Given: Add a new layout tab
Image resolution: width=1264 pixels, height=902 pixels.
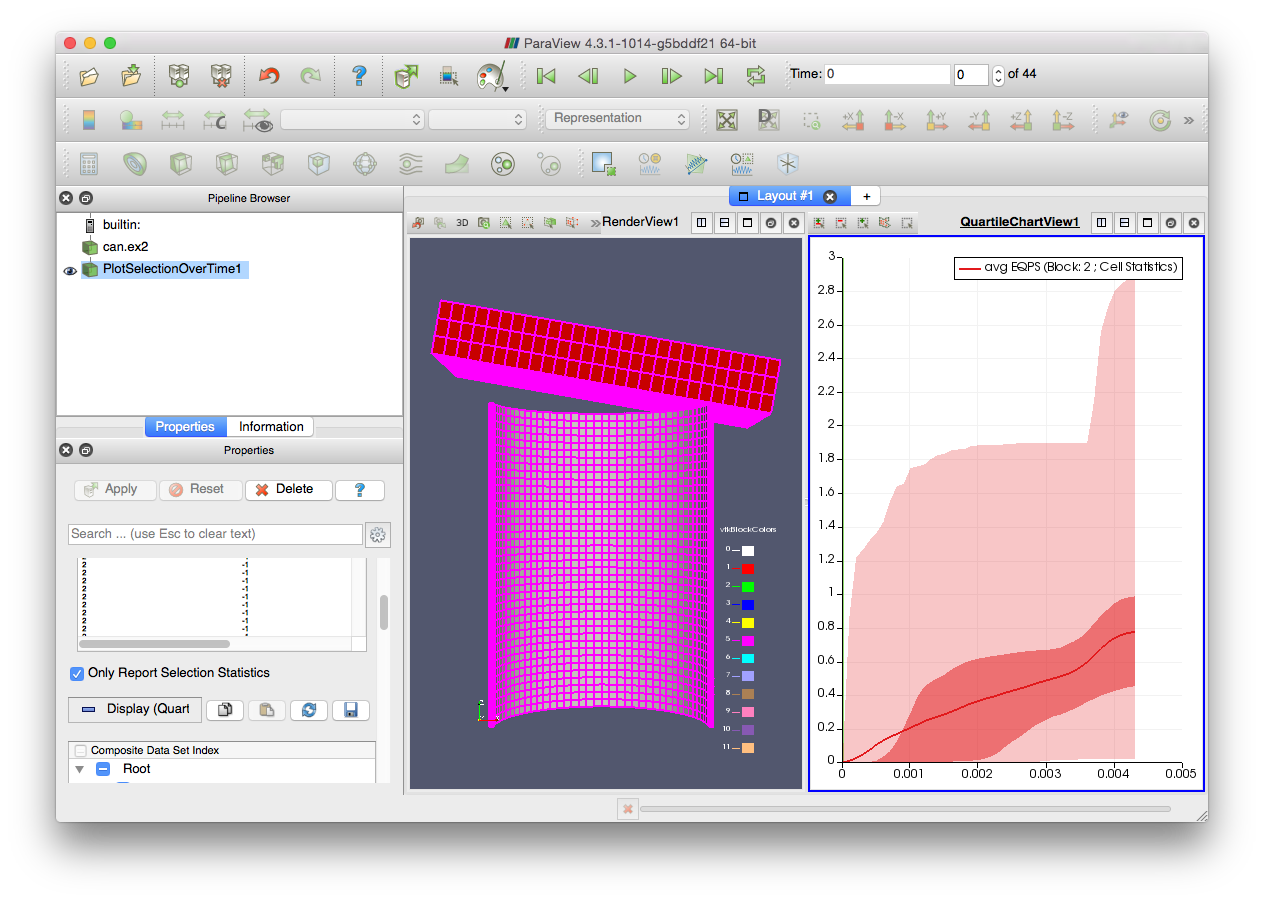Looking at the screenshot, I should pyautogui.click(x=866, y=196).
